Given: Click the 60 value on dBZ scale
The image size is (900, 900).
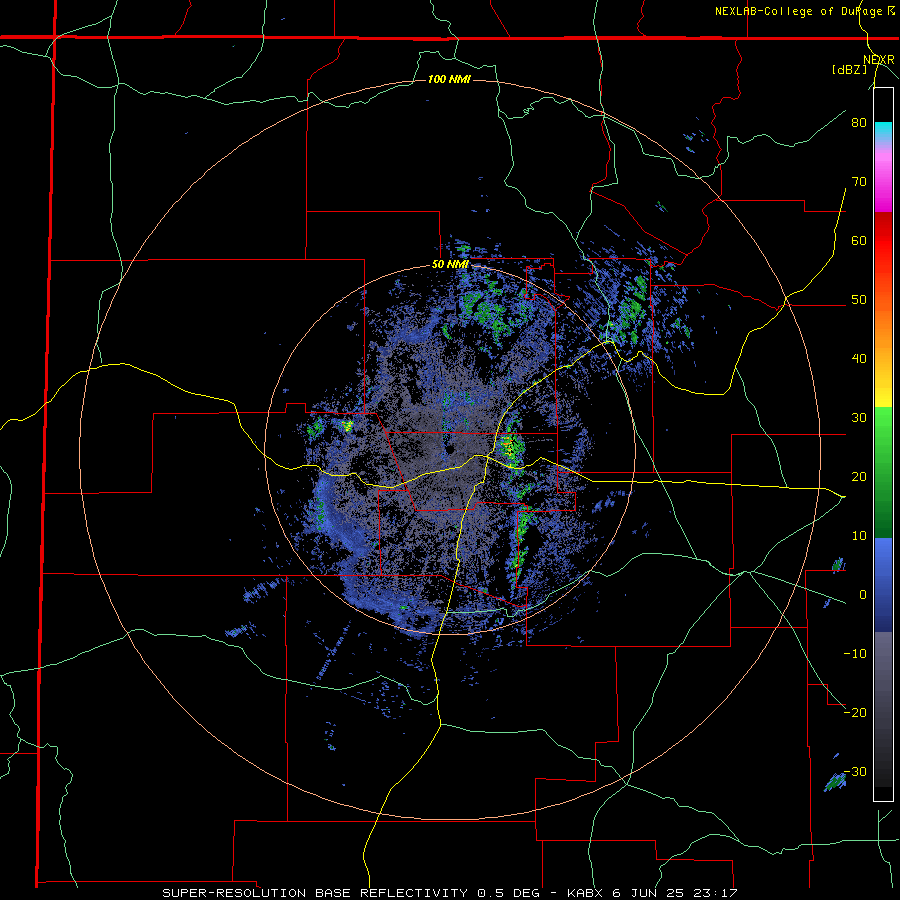Looking at the screenshot, I should pyautogui.click(x=859, y=240).
